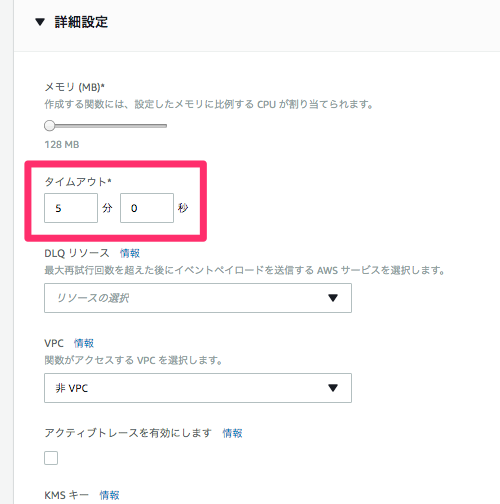
Task: Click the タイムアウト field label
Action: 78,182
